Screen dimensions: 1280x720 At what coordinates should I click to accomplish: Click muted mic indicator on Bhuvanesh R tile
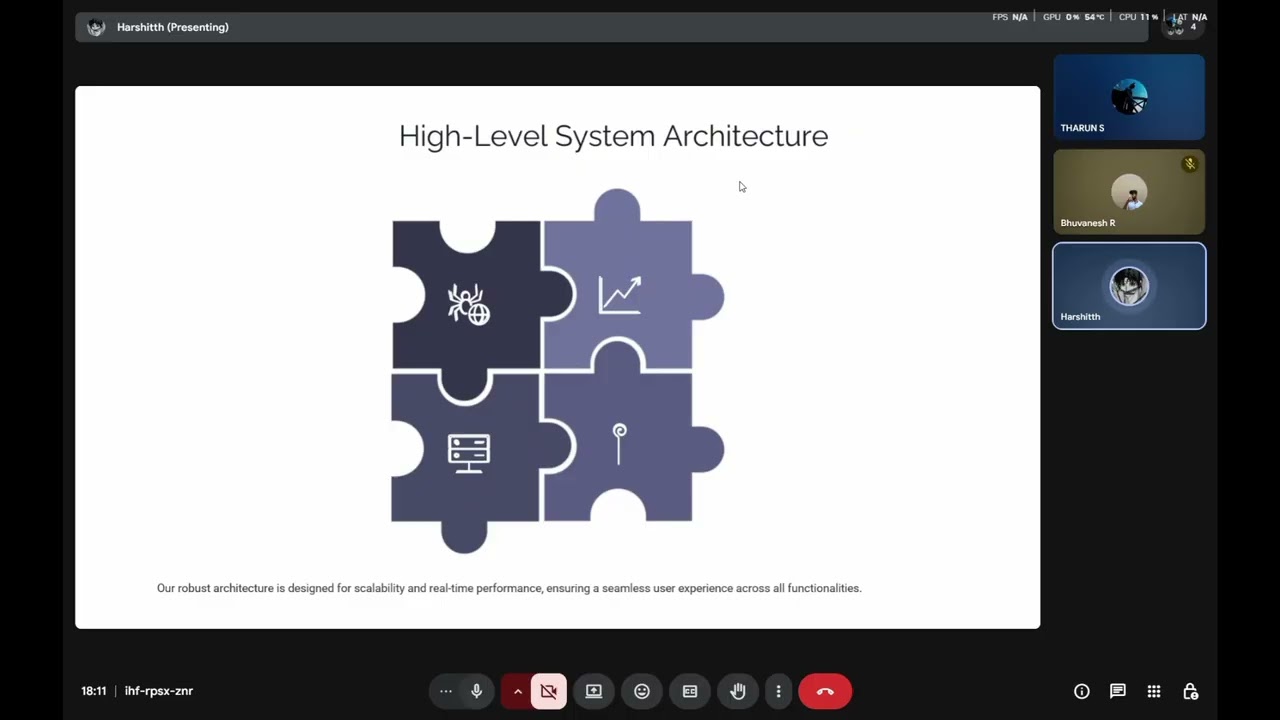1189,164
